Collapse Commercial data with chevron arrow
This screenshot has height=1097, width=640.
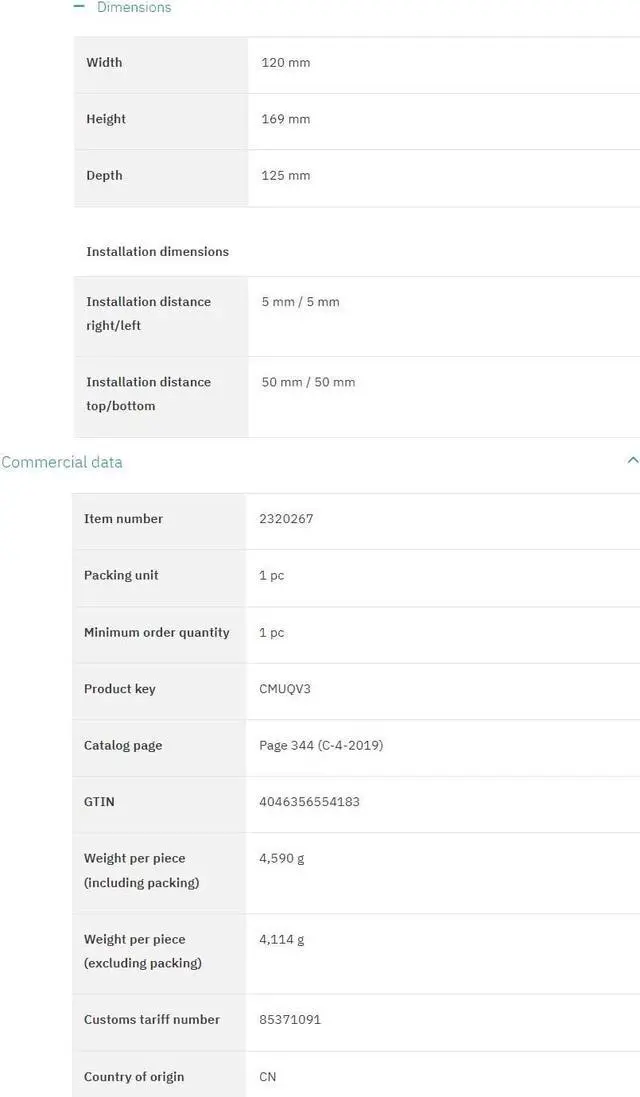pos(632,460)
